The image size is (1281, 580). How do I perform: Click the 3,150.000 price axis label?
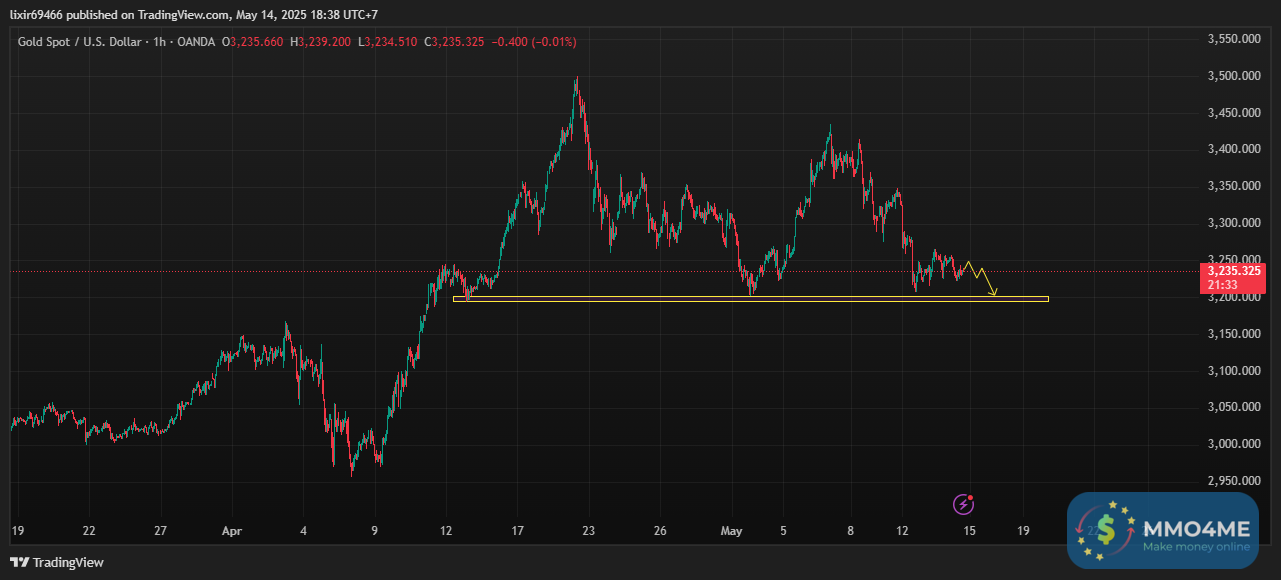(x=1232, y=334)
